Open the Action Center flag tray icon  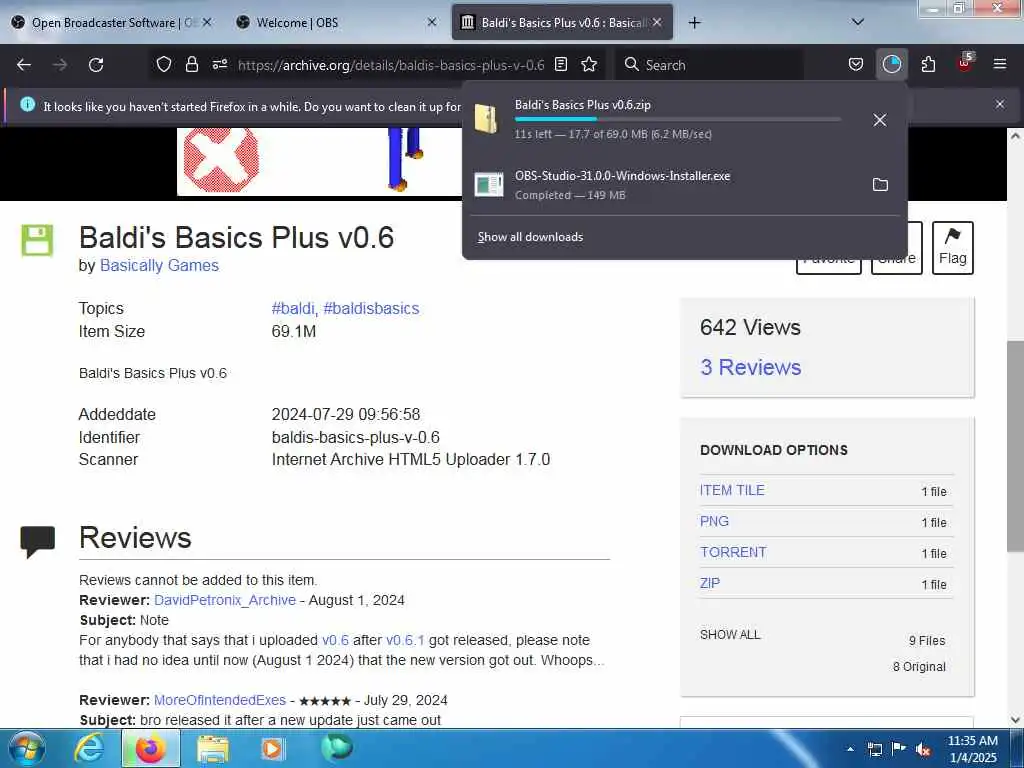(899, 749)
